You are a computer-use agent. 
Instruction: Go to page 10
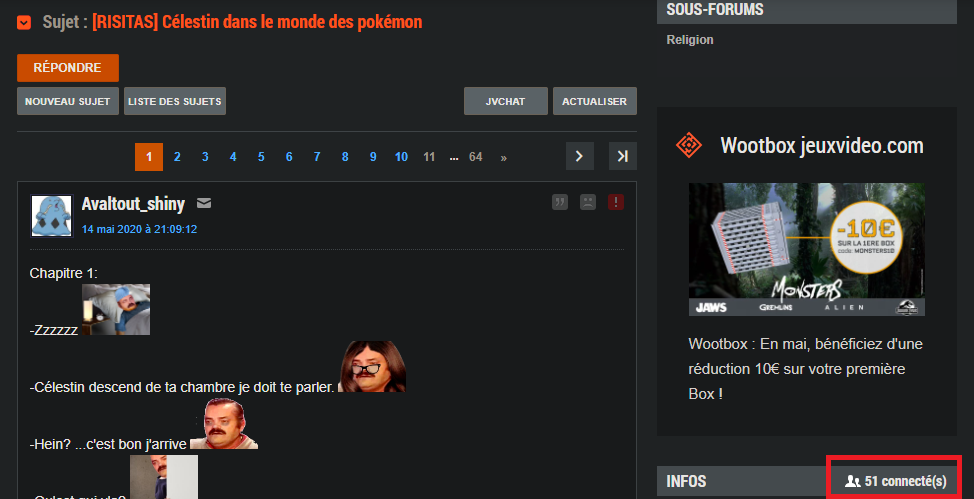coord(401,157)
